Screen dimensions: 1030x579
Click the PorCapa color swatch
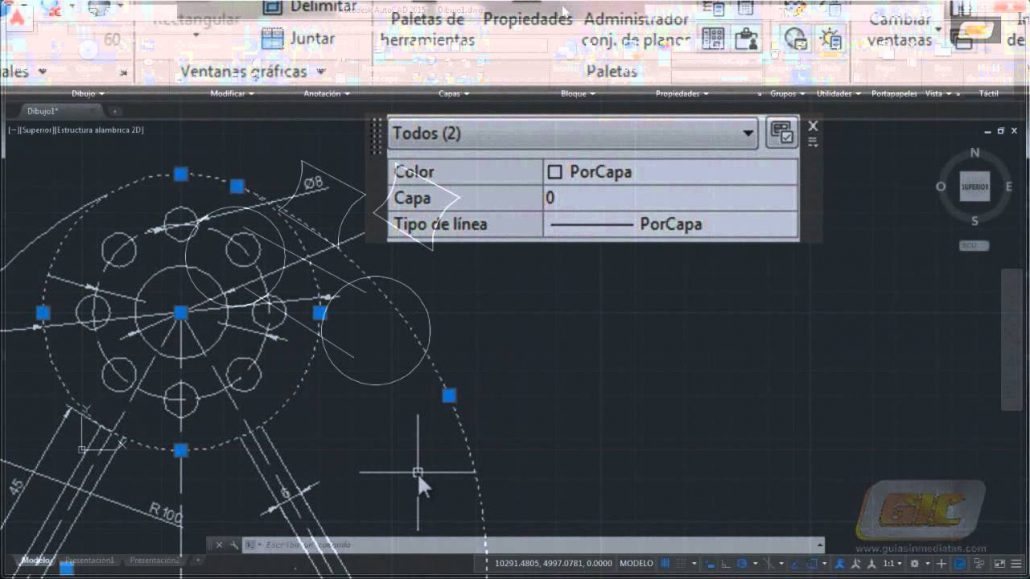555,172
